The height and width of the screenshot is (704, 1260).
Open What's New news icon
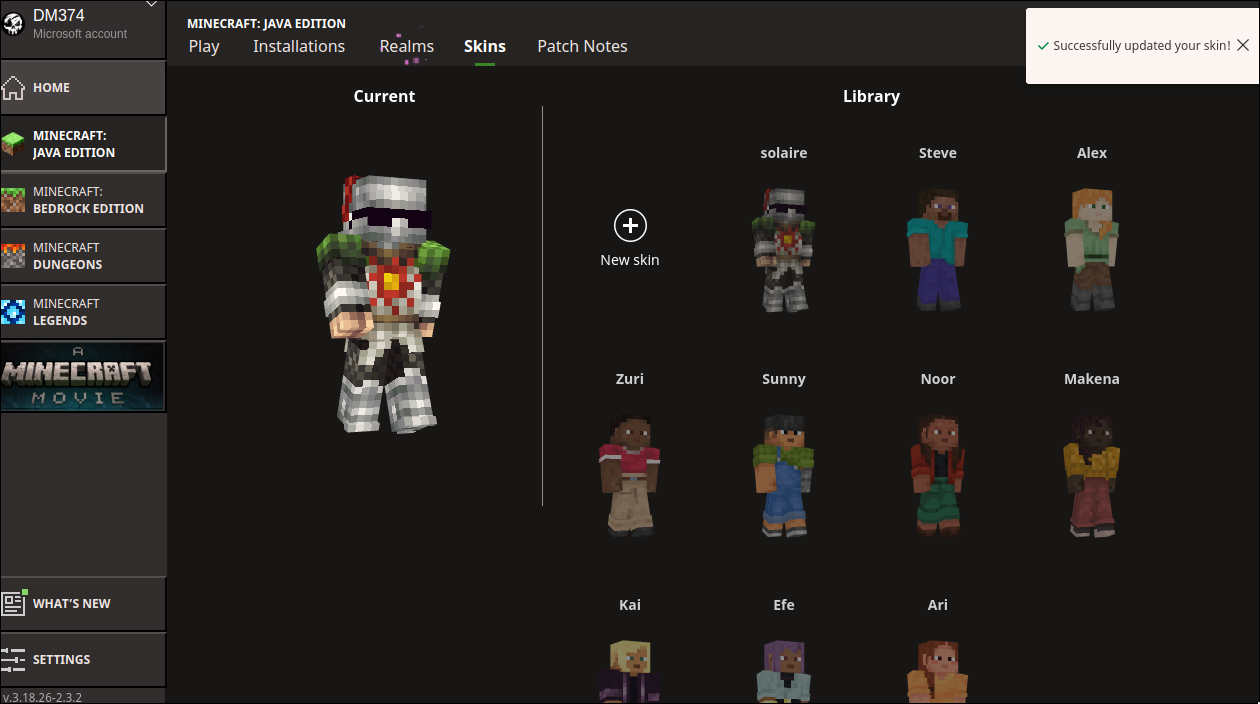[14, 603]
